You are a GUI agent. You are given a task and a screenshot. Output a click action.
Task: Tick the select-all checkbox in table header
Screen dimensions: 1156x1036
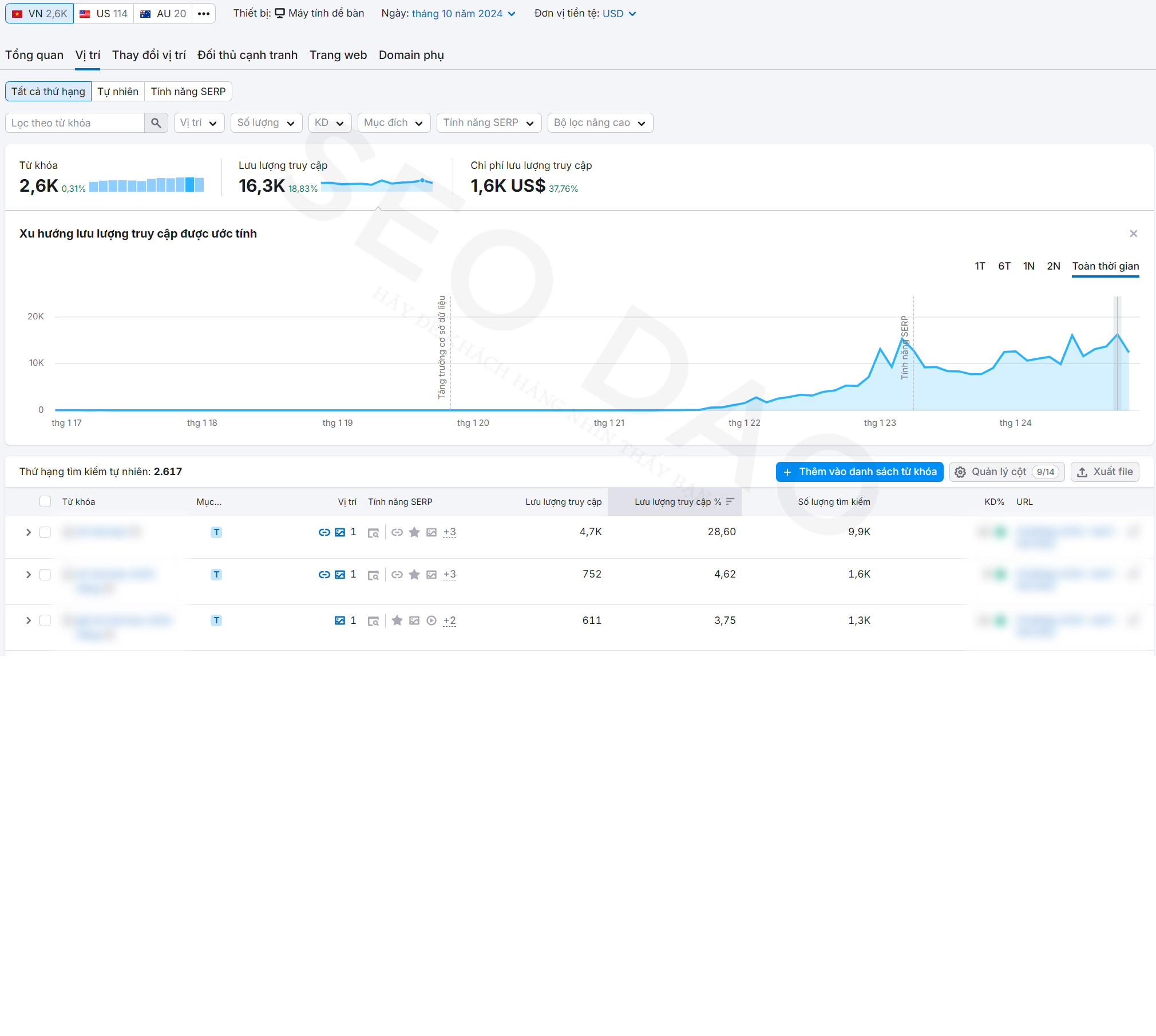point(45,501)
